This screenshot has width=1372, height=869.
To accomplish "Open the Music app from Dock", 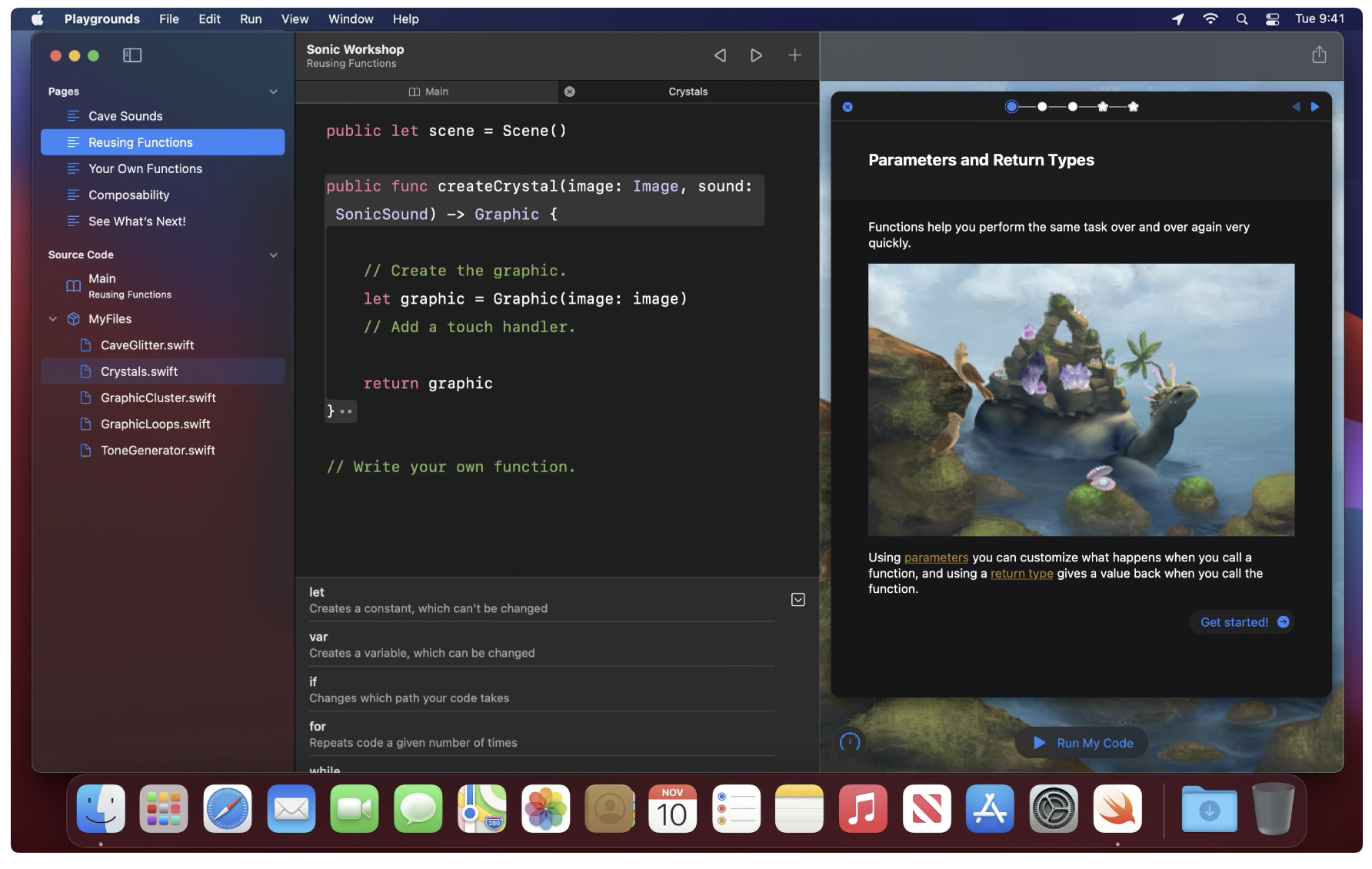I will [863, 809].
